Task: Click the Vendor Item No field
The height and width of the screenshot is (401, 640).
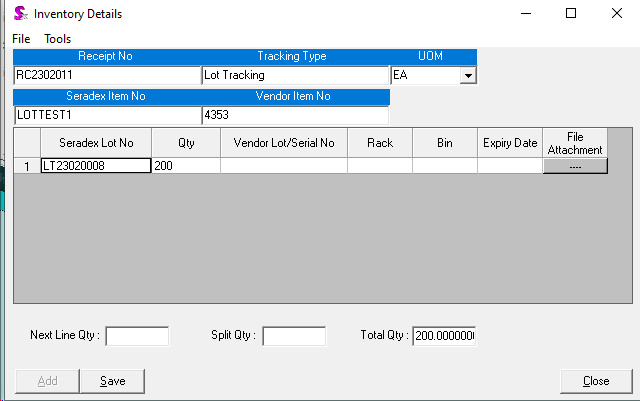Action: [294, 115]
